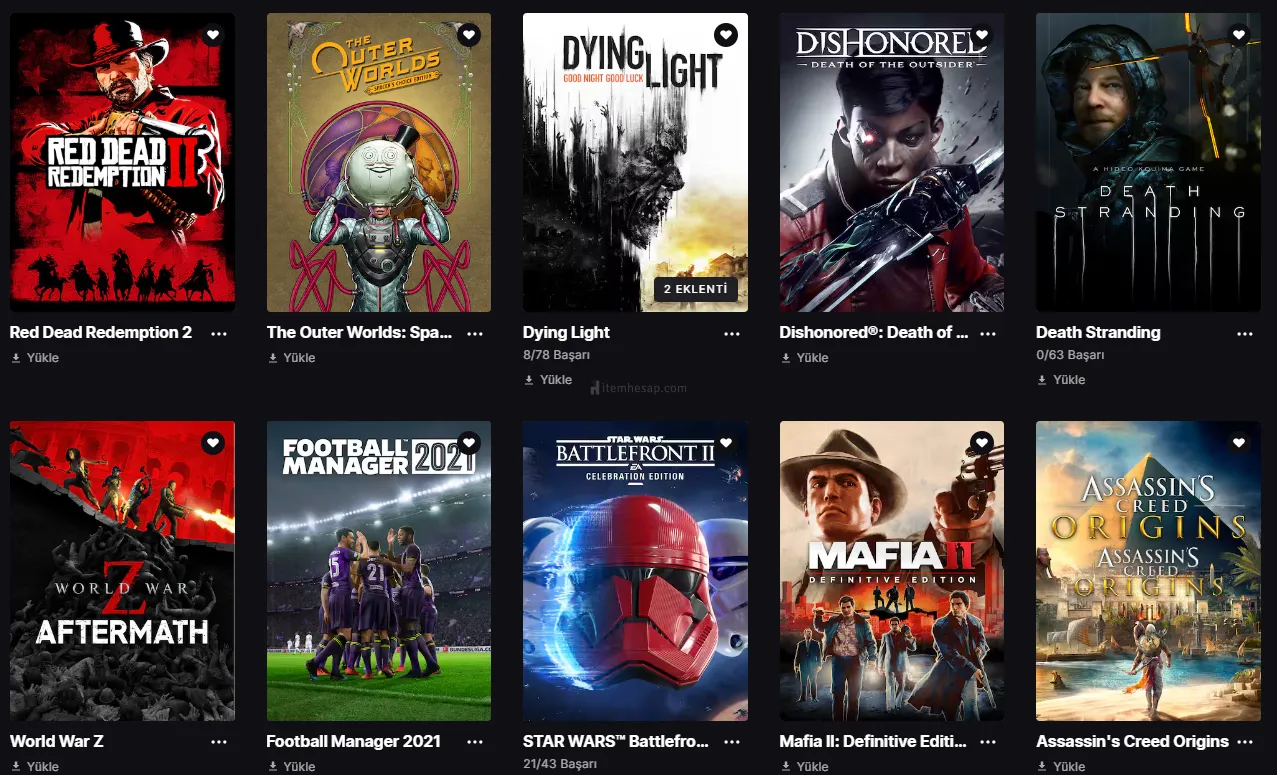Toggle favorite heart on Red Dead Redemption 2

point(212,35)
